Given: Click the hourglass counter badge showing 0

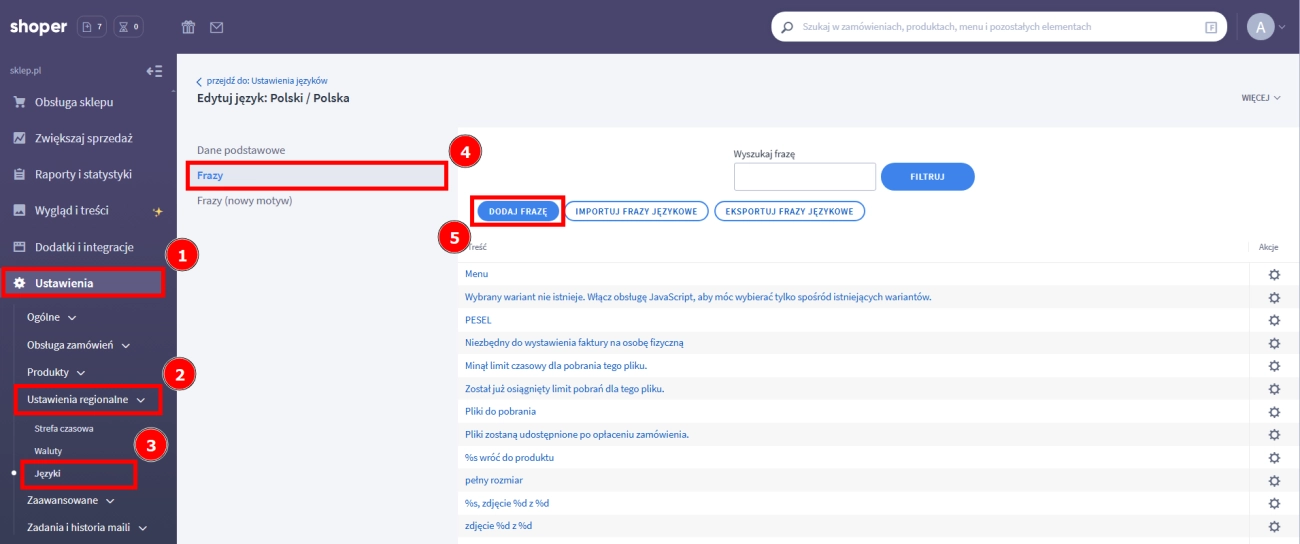Looking at the screenshot, I should [129, 27].
